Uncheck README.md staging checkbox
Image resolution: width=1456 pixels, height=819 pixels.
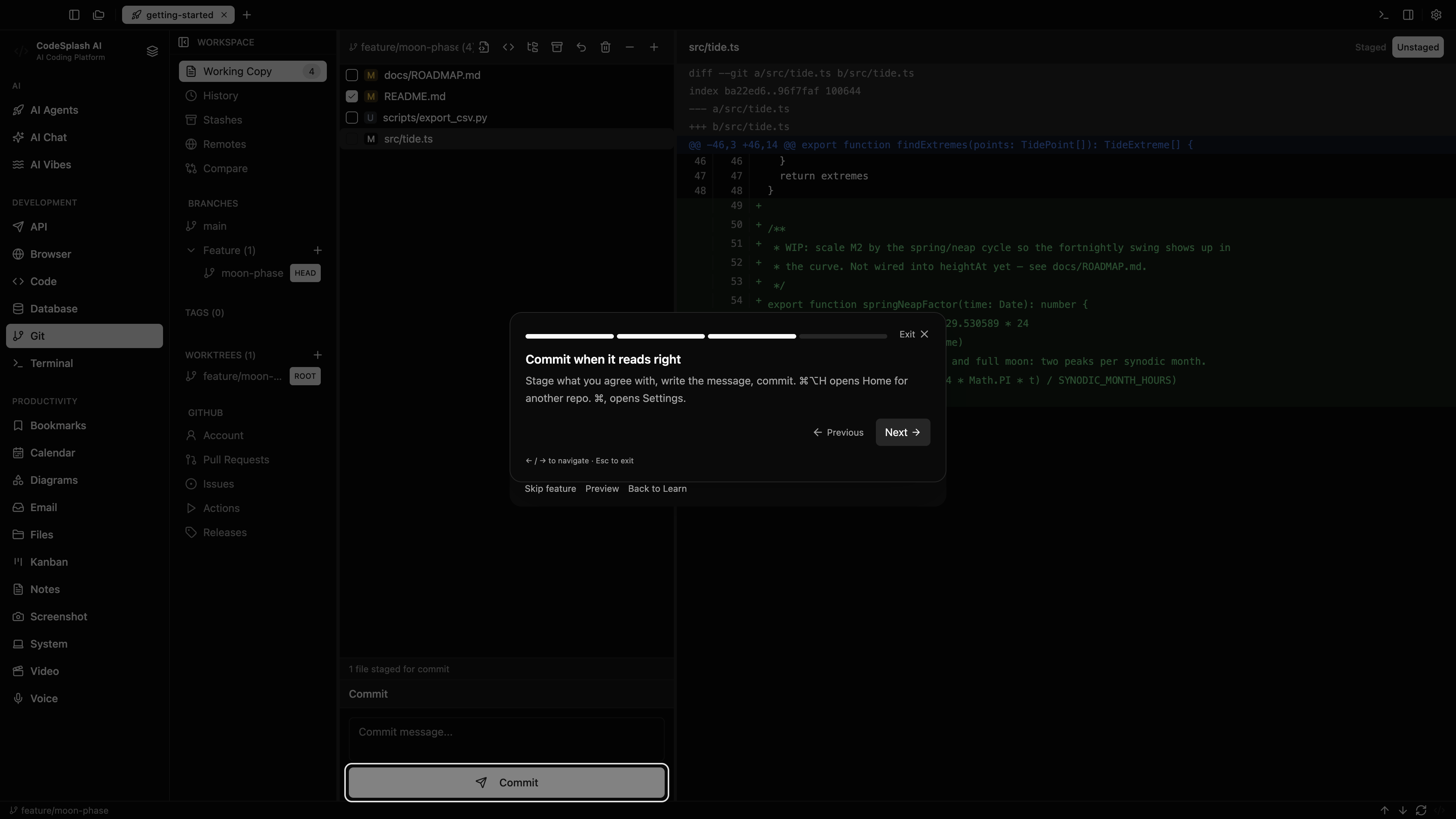coord(351,96)
